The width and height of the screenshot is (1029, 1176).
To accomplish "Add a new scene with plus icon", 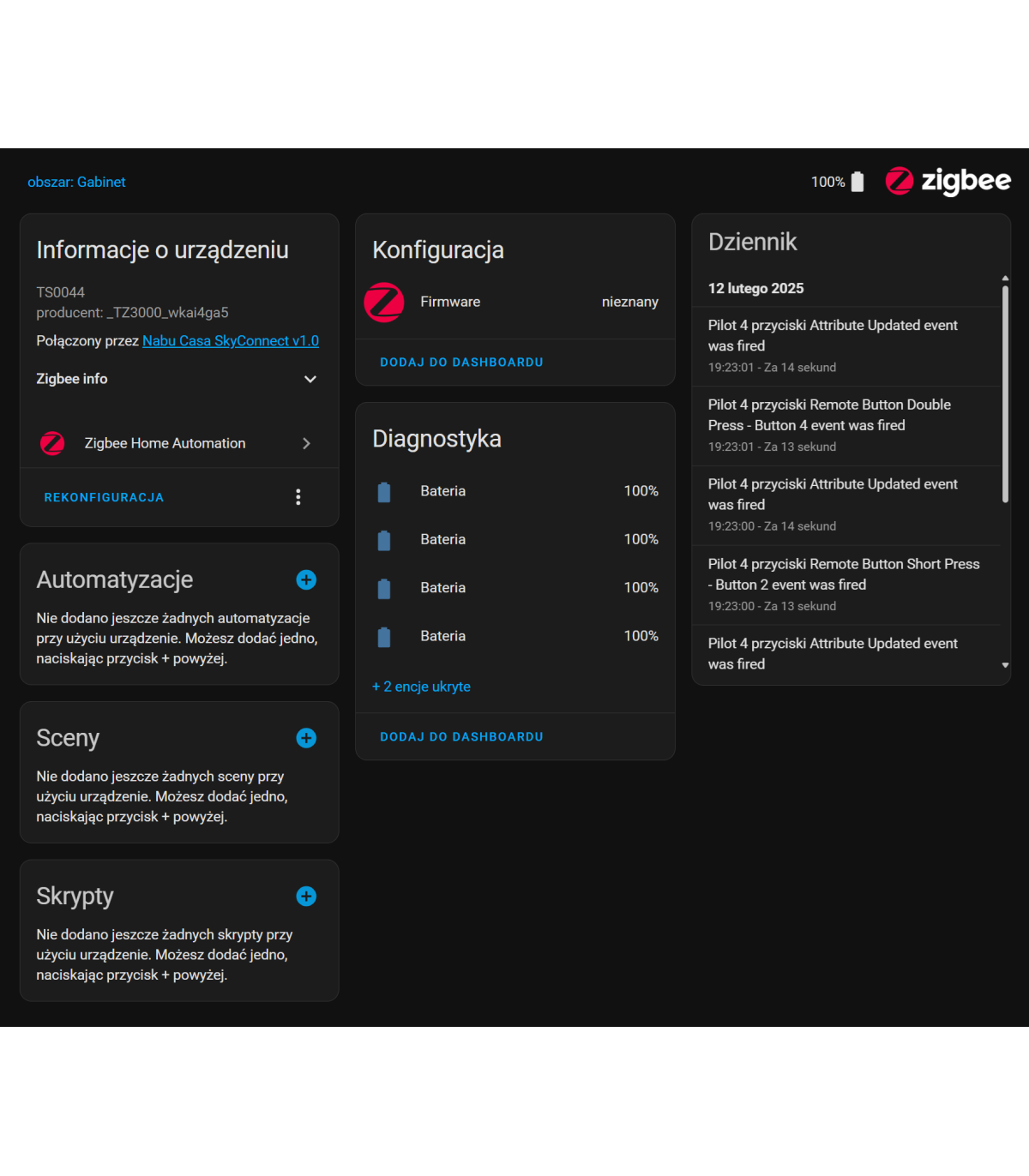I will [306, 738].
